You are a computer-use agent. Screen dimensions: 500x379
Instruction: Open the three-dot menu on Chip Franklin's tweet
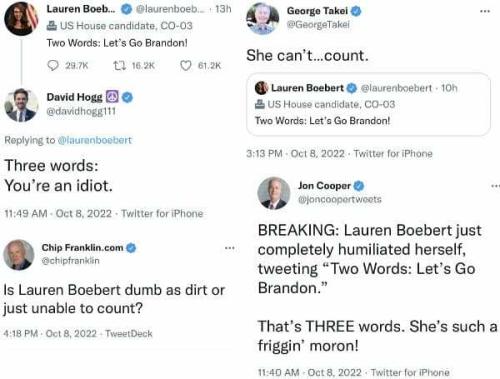(230, 248)
